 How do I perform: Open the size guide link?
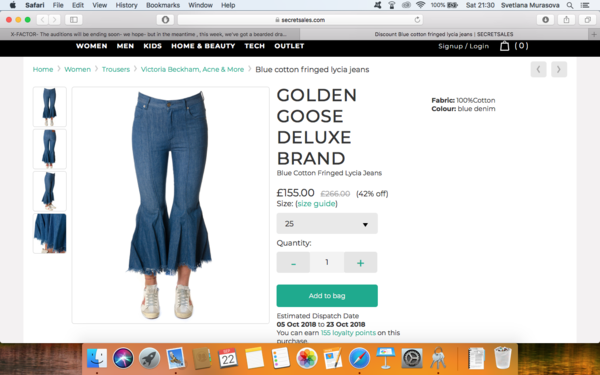[x=316, y=204]
